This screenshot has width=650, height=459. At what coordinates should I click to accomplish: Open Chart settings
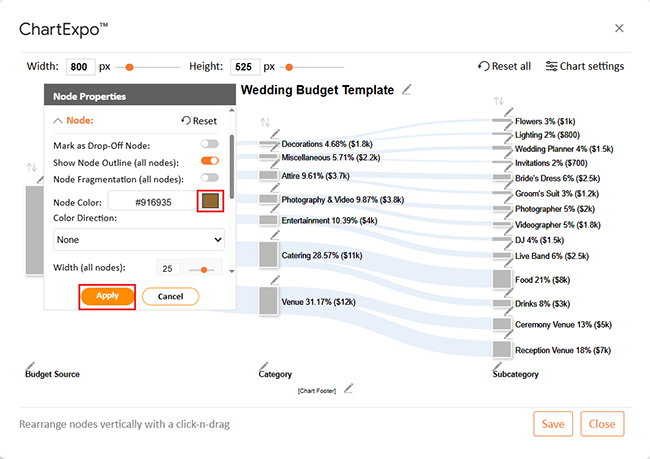[585, 67]
